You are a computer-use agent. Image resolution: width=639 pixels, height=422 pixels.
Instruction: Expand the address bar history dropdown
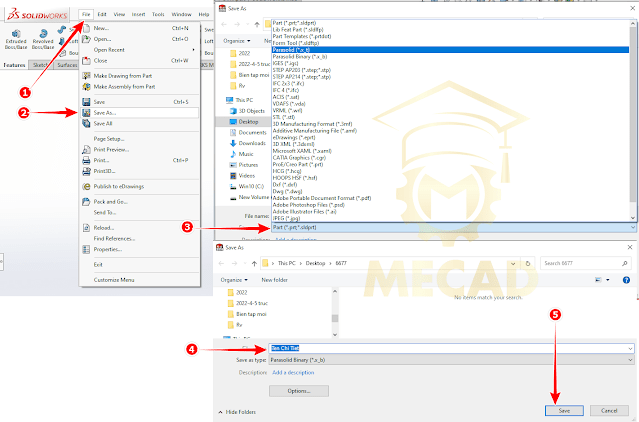coord(513,264)
